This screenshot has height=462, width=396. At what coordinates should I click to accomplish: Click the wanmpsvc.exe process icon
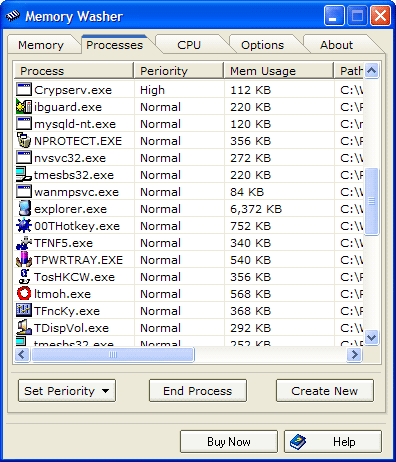[24, 192]
